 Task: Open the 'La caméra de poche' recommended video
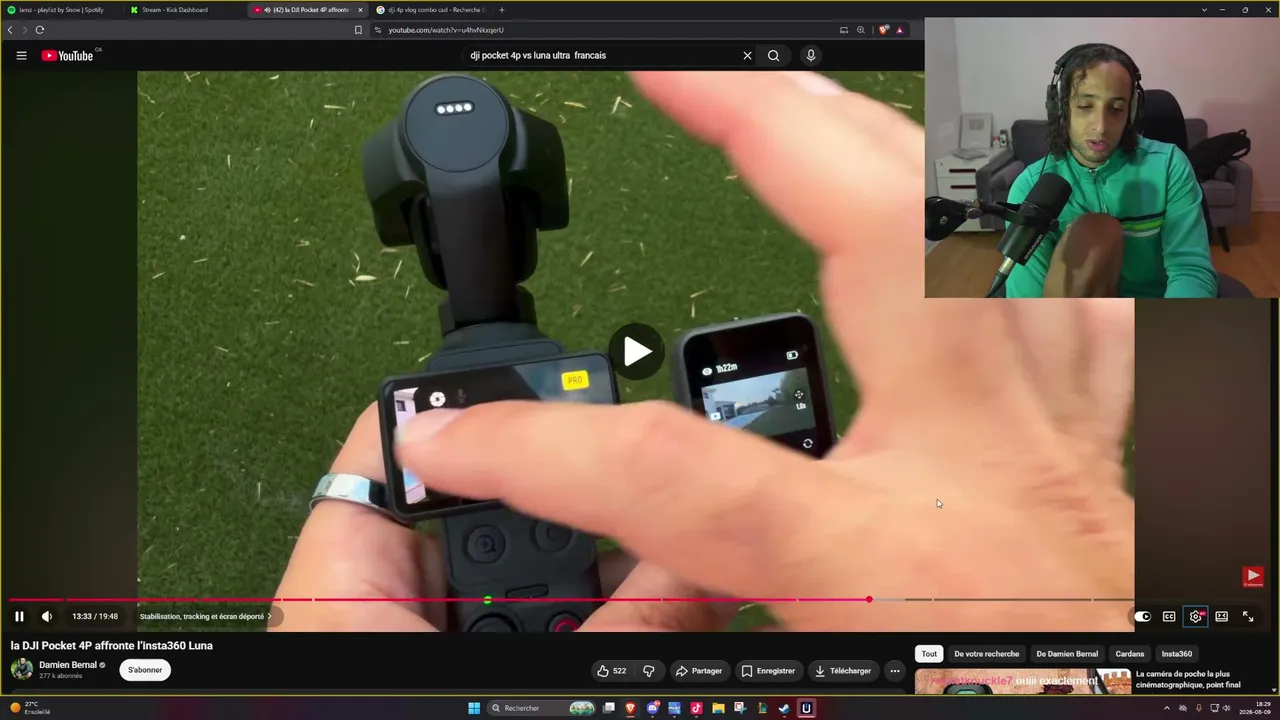click(1188, 679)
